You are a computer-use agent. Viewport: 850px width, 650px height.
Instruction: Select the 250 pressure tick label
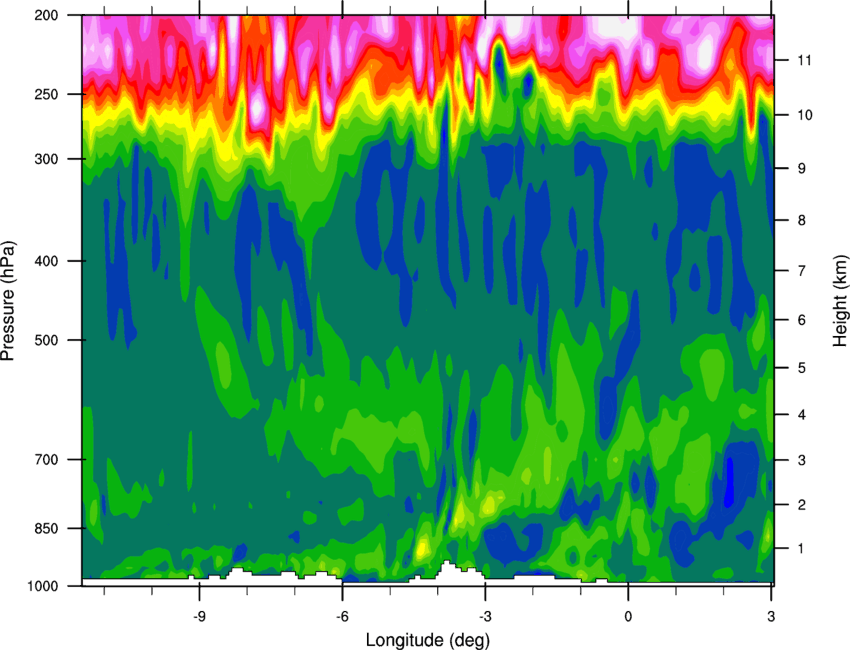point(47,94)
